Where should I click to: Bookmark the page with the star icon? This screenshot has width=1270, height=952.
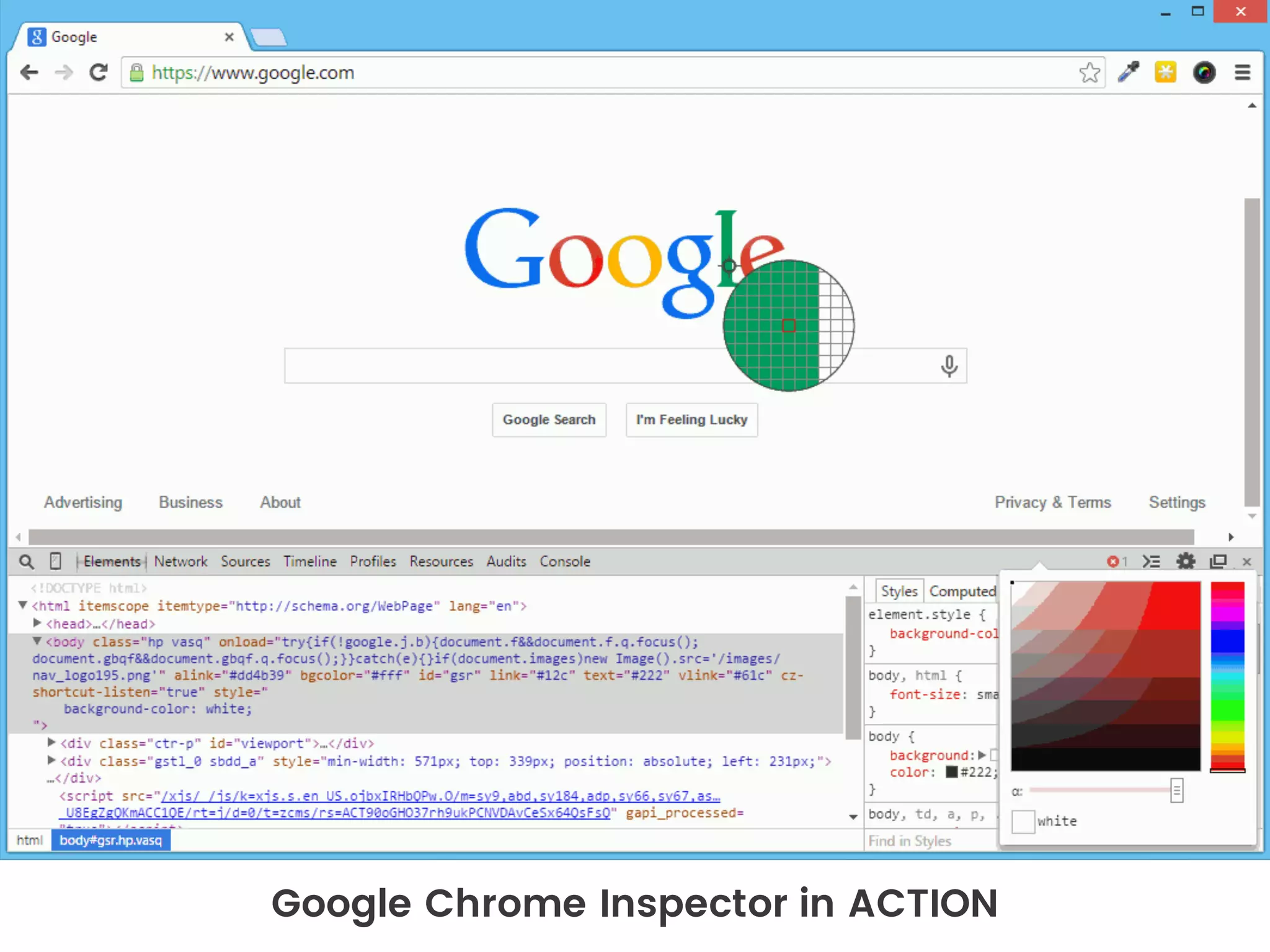1090,73
